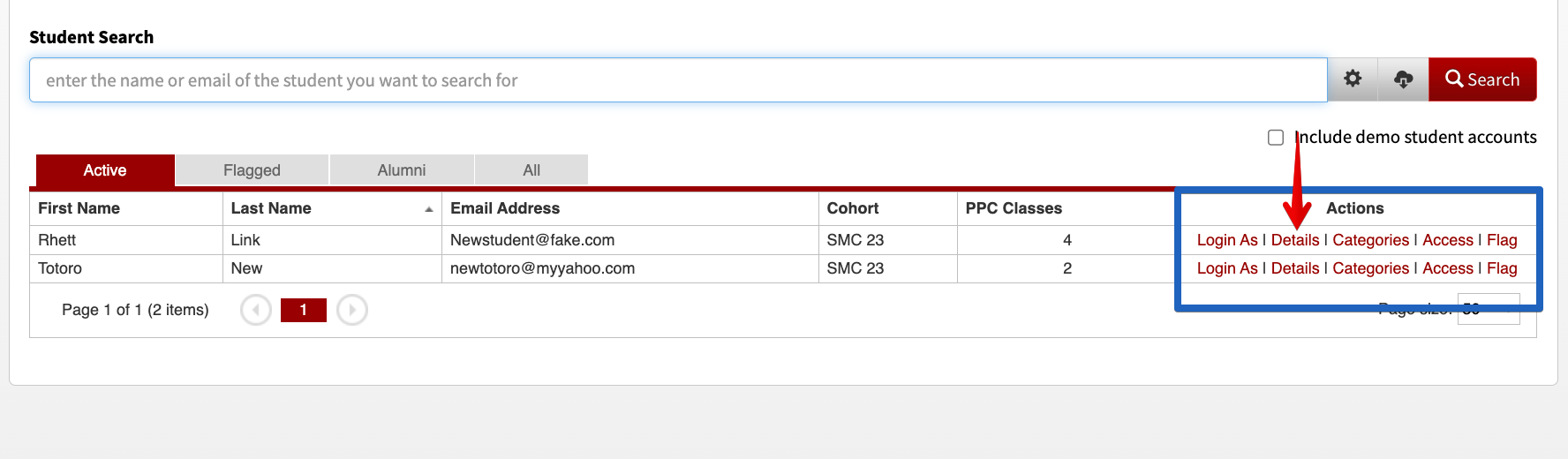1568x459 pixels.
Task: Click the Page size input box
Action: click(1489, 309)
